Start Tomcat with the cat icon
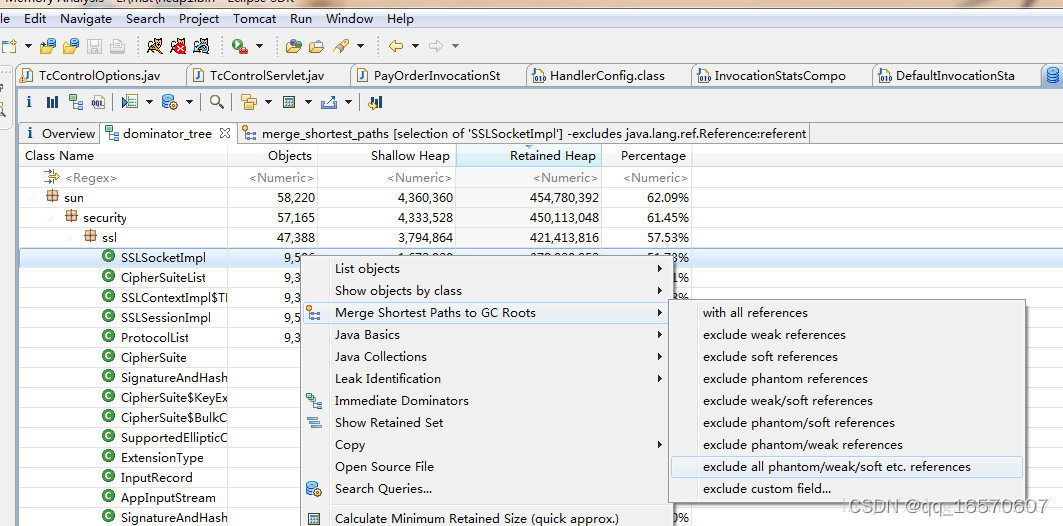Image resolution: width=1063 pixels, height=526 pixels. coord(155,46)
